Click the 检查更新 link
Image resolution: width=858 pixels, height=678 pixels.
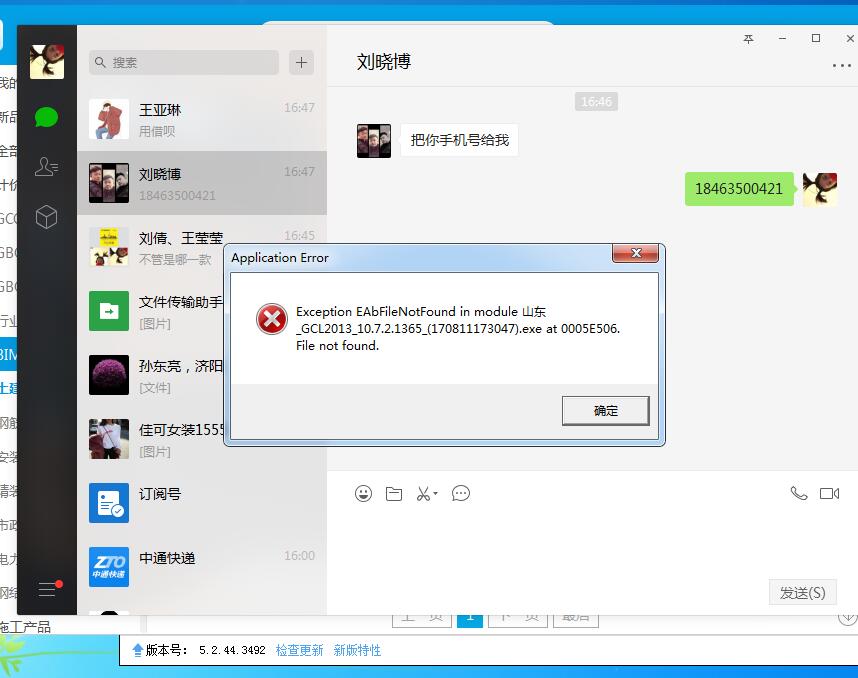tap(299, 650)
